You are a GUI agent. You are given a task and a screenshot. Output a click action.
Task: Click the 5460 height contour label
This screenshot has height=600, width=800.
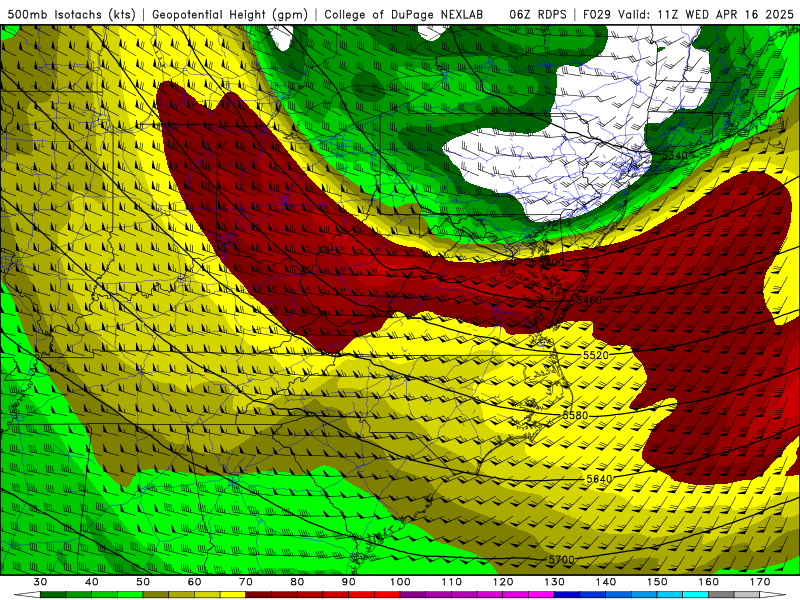click(x=589, y=300)
